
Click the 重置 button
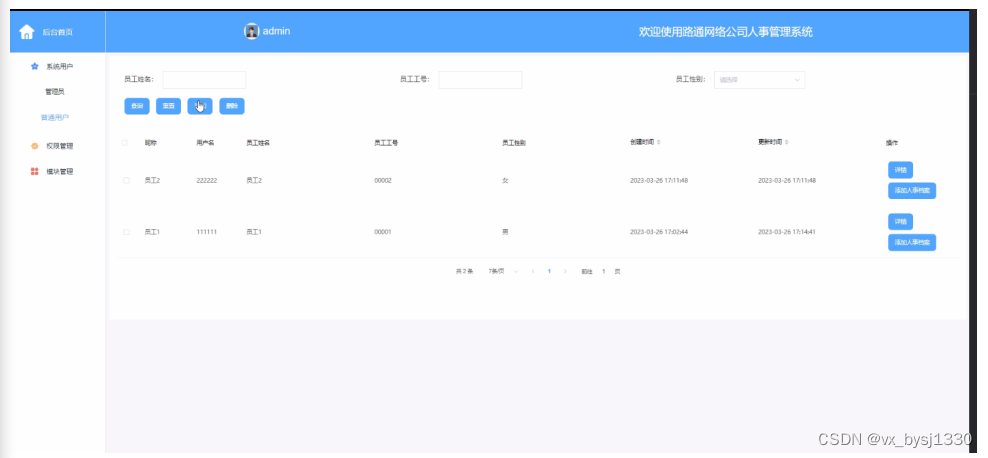[168, 106]
